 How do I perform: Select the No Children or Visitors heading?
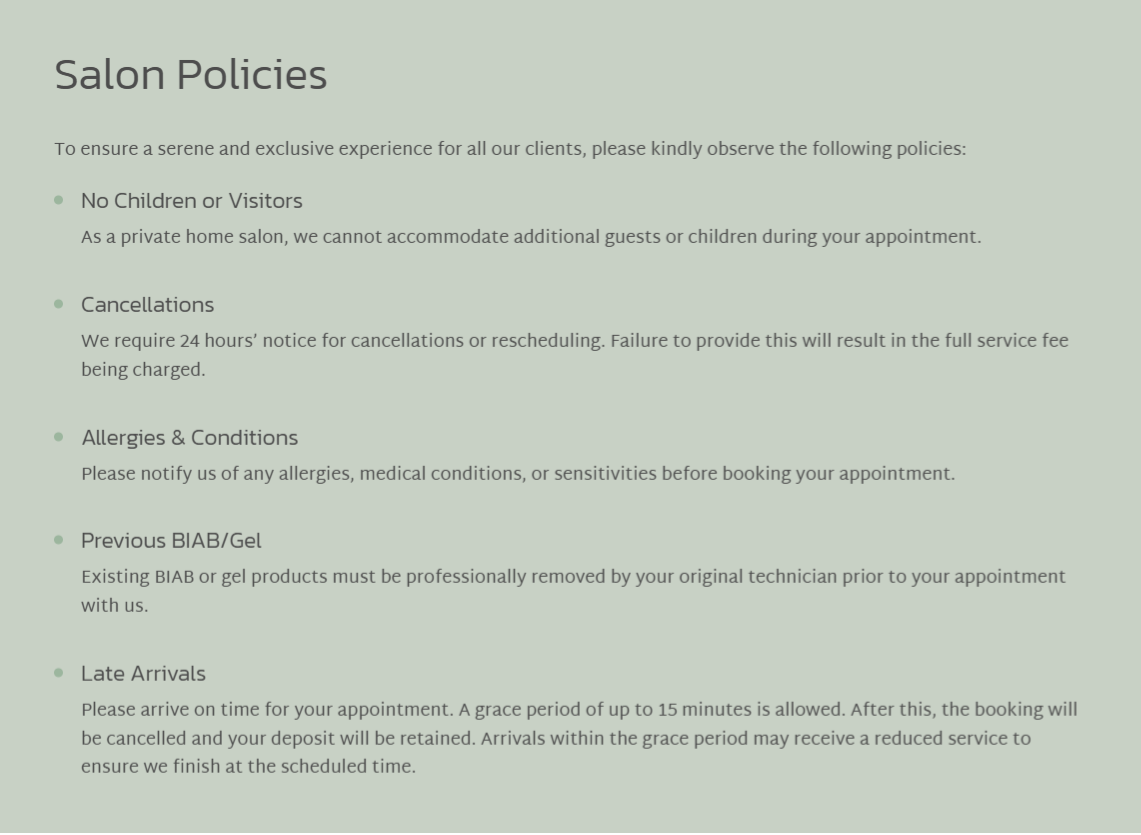191,201
